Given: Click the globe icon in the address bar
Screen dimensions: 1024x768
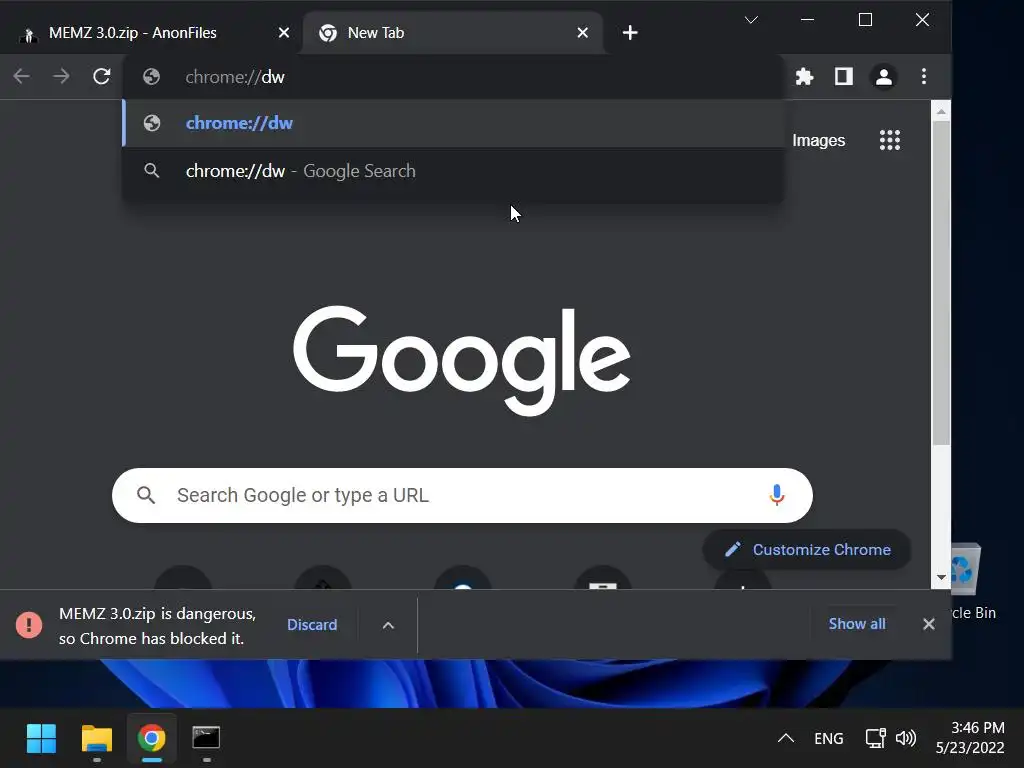Looking at the screenshot, I should point(152,77).
